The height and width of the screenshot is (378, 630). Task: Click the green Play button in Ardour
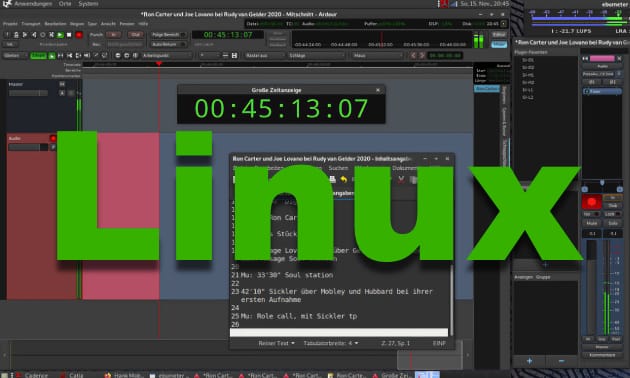tap(60, 35)
